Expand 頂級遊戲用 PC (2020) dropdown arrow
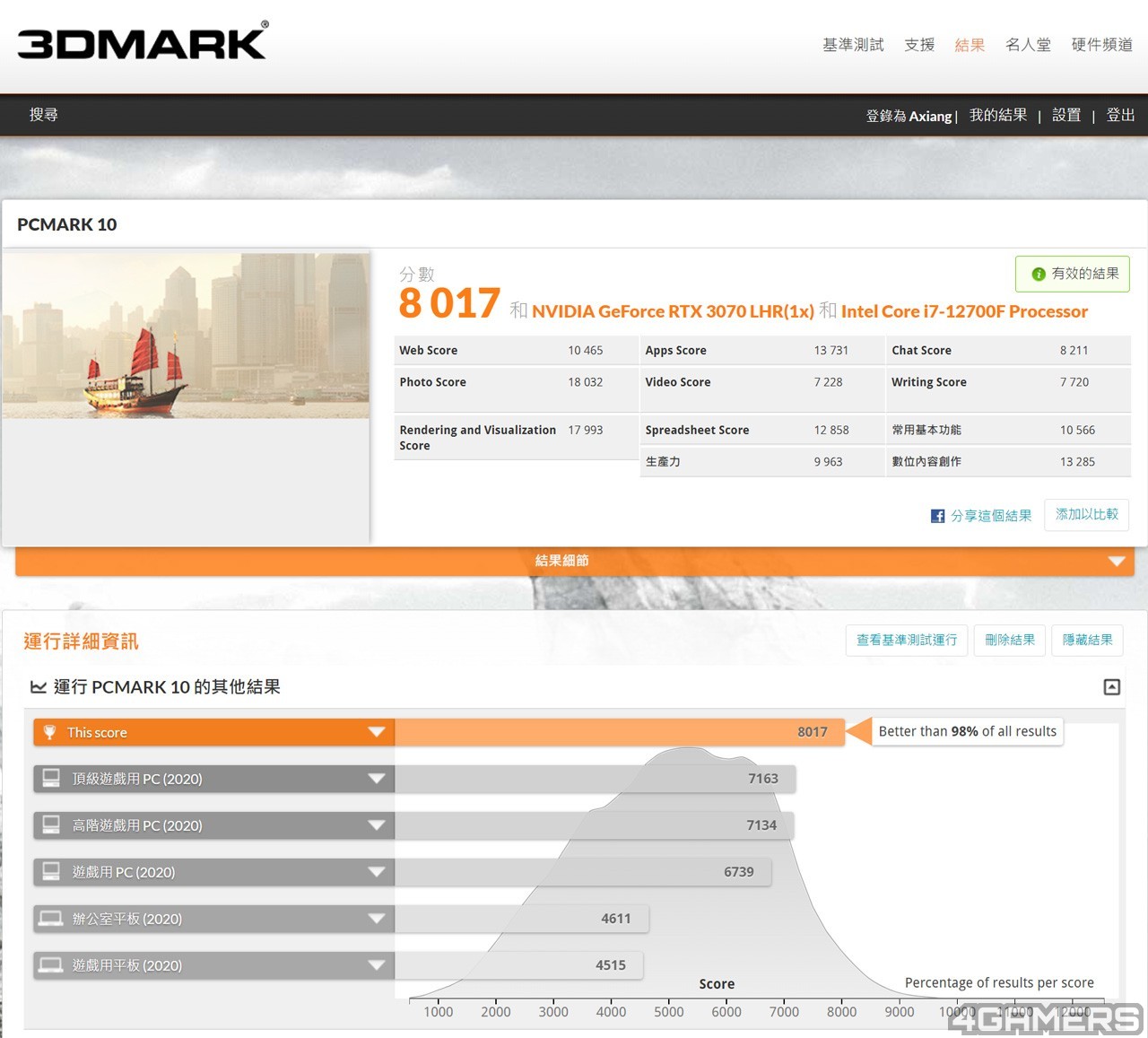This screenshot has width=1148, height=1038. tap(377, 779)
